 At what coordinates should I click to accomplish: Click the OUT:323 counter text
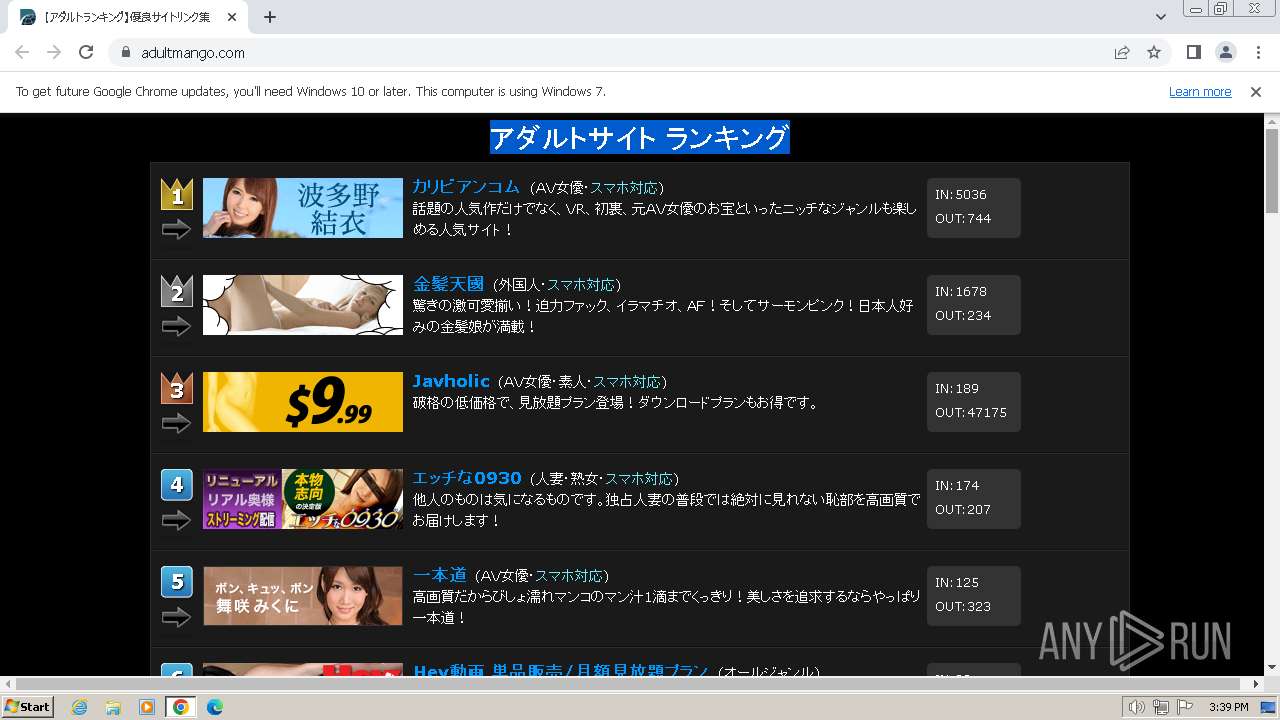point(963,607)
